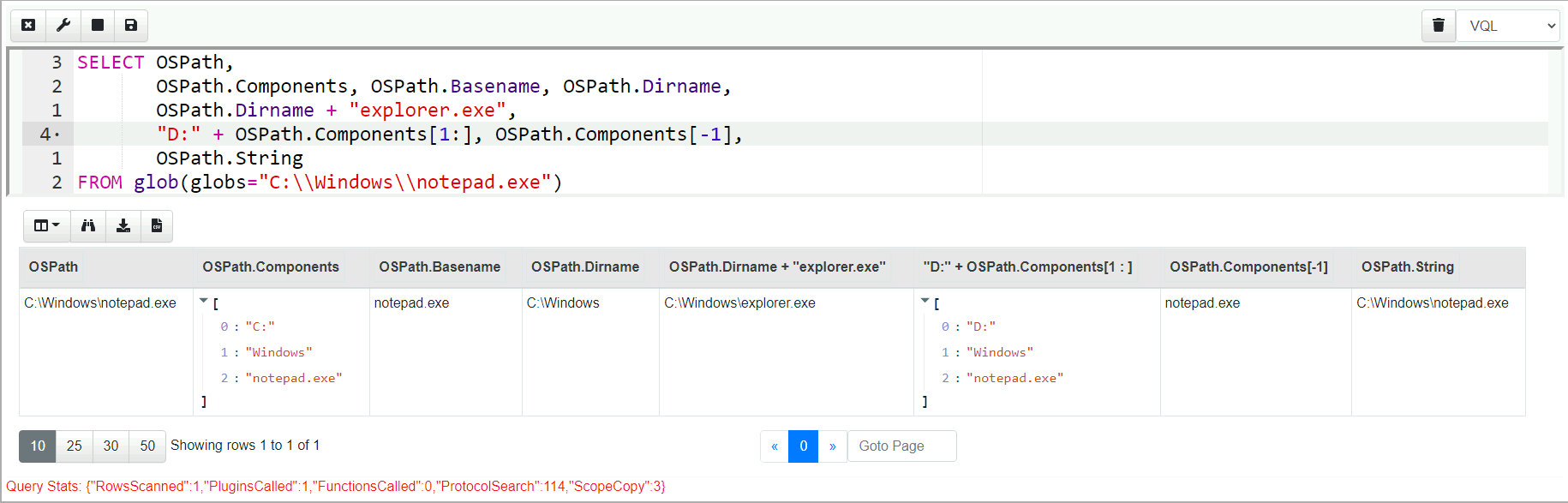This screenshot has width=1568, height=503.
Task: Go to the previous page with «
Action: 775,446
